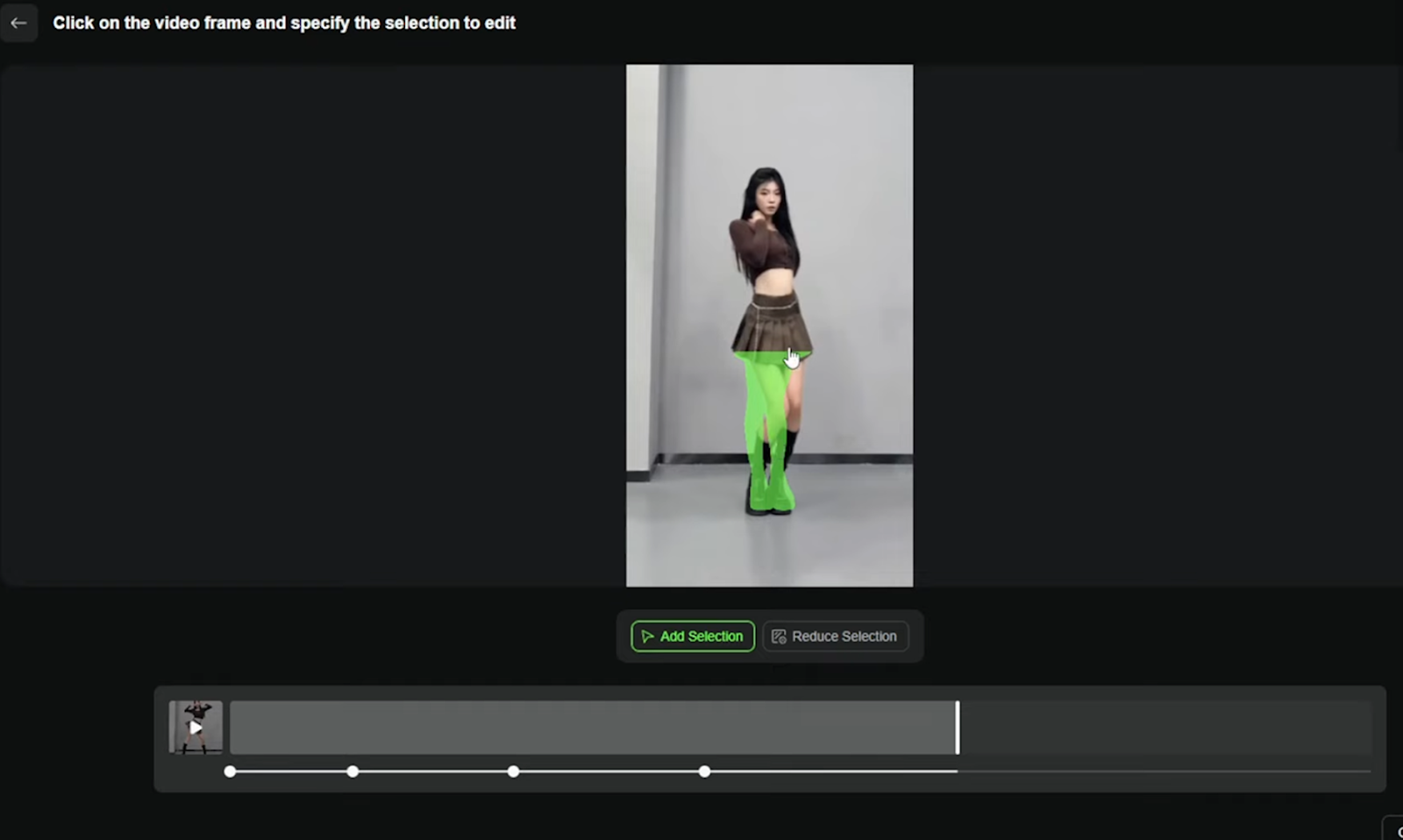Click the back arrow icon
This screenshot has width=1403, height=840.
coord(18,23)
